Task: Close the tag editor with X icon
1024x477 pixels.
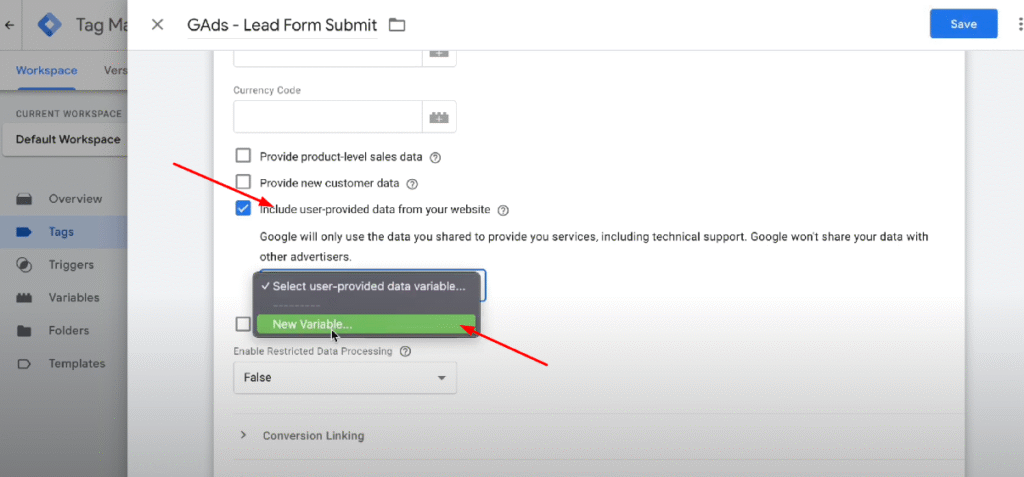Action: coord(157,25)
